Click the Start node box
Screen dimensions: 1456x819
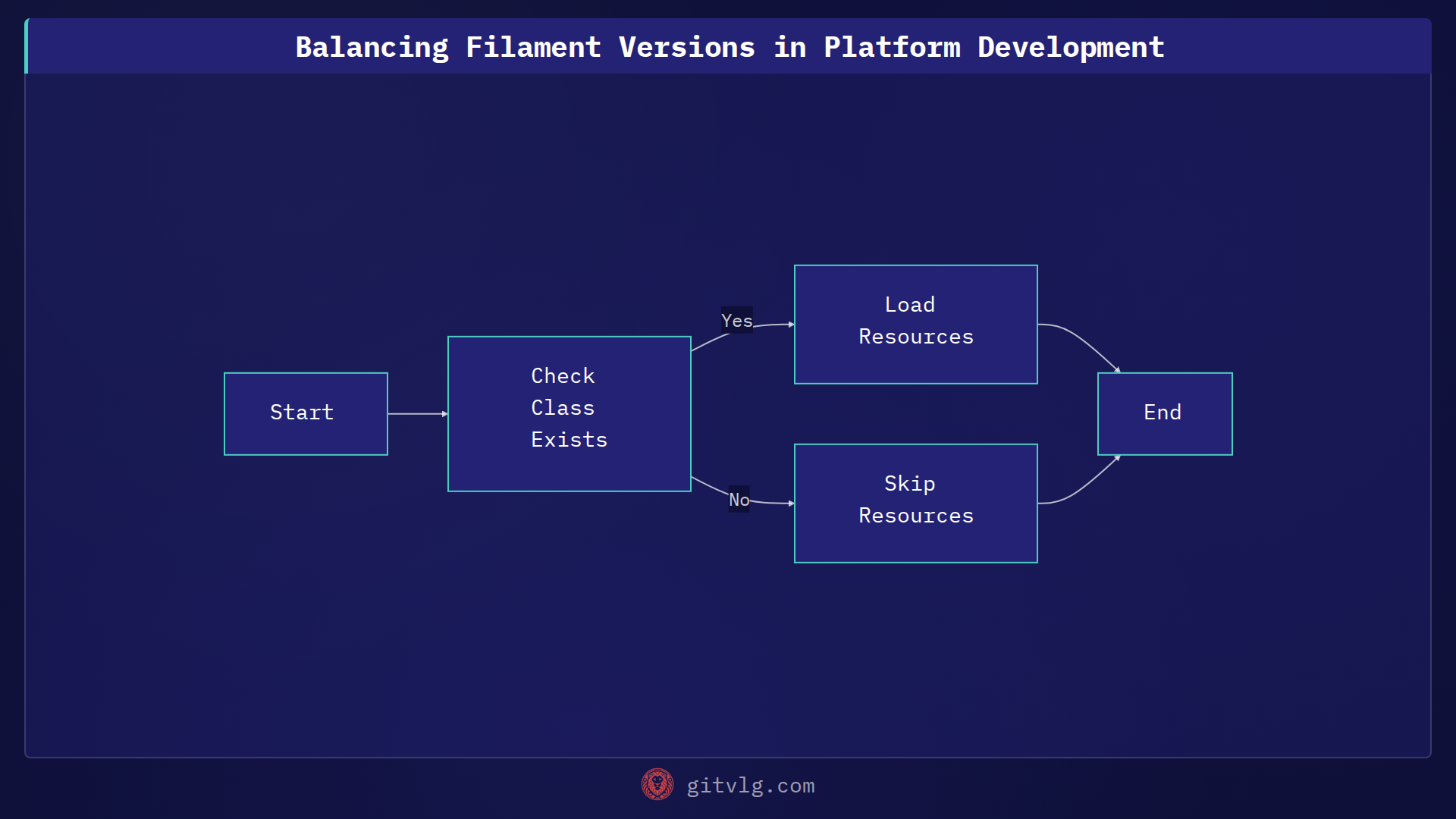click(x=306, y=413)
